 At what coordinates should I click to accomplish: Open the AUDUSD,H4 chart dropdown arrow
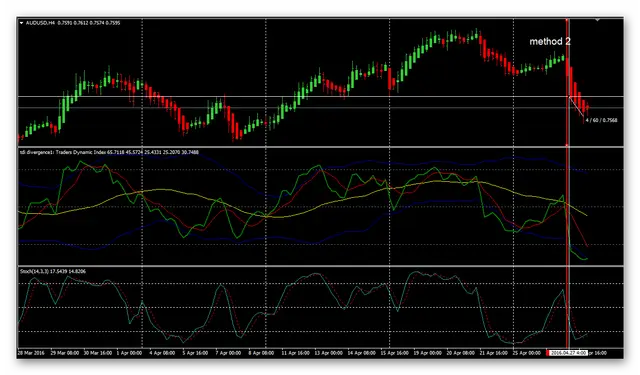pos(21,23)
